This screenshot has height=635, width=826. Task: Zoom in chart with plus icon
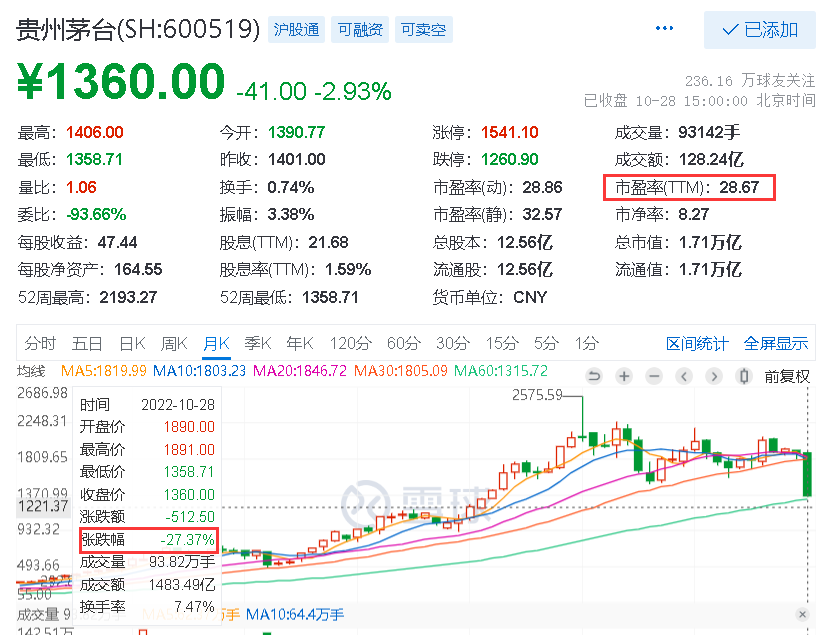tap(624, 376)
